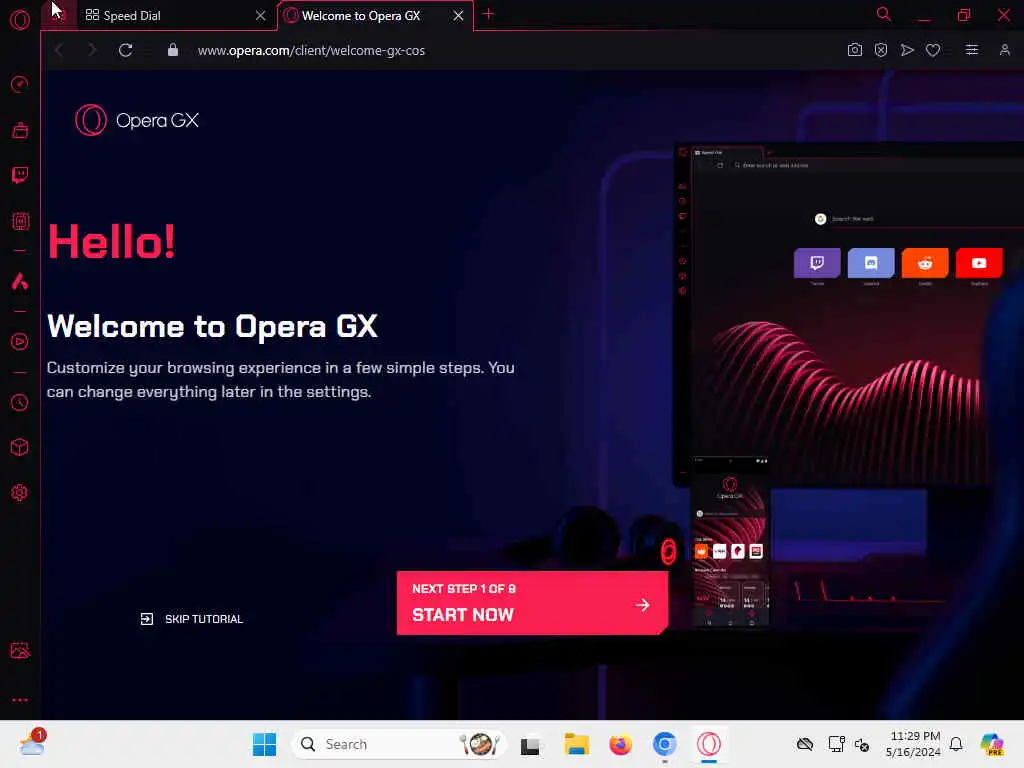1024x768 pixels.
Task: Open Task View icon in taskbar
Action: [x=530, y=745]
